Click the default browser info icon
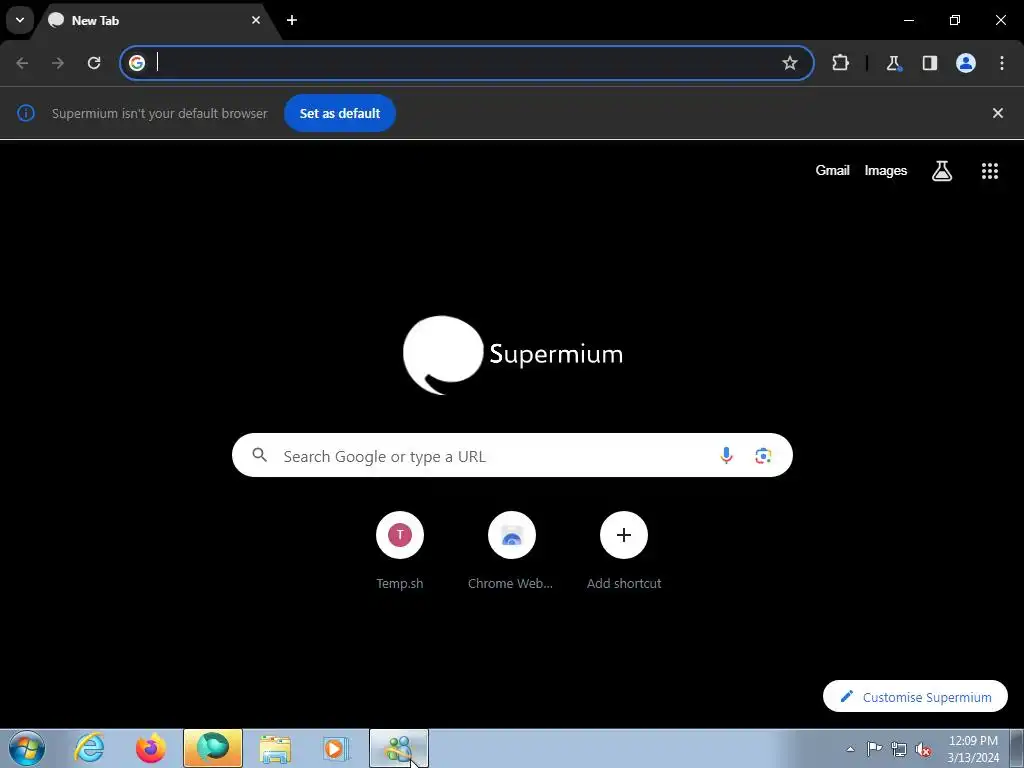The width and height of the screenshot is (1024, 768). pos(25,113)
